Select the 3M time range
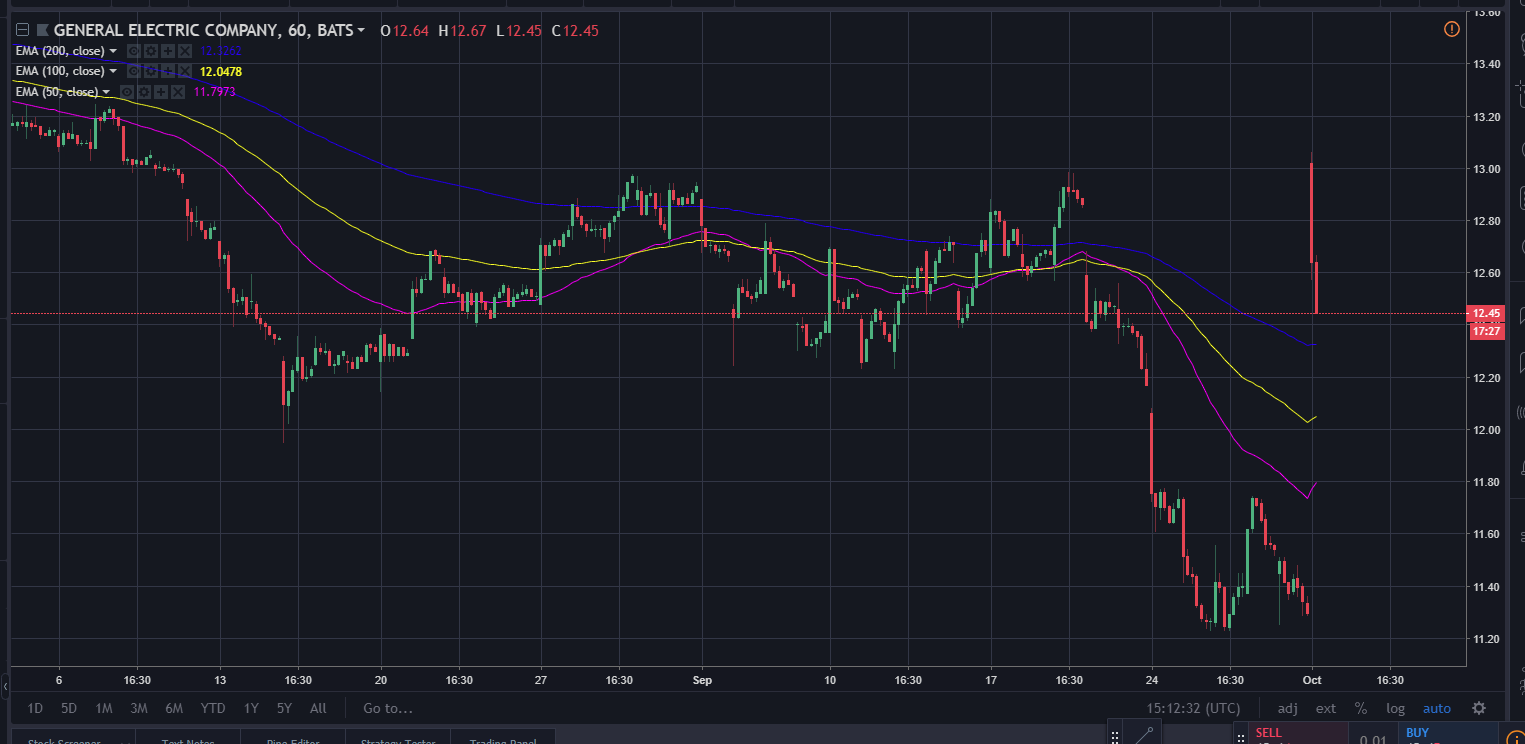This screenshot has width=1525, height=744. click(138, 708)
